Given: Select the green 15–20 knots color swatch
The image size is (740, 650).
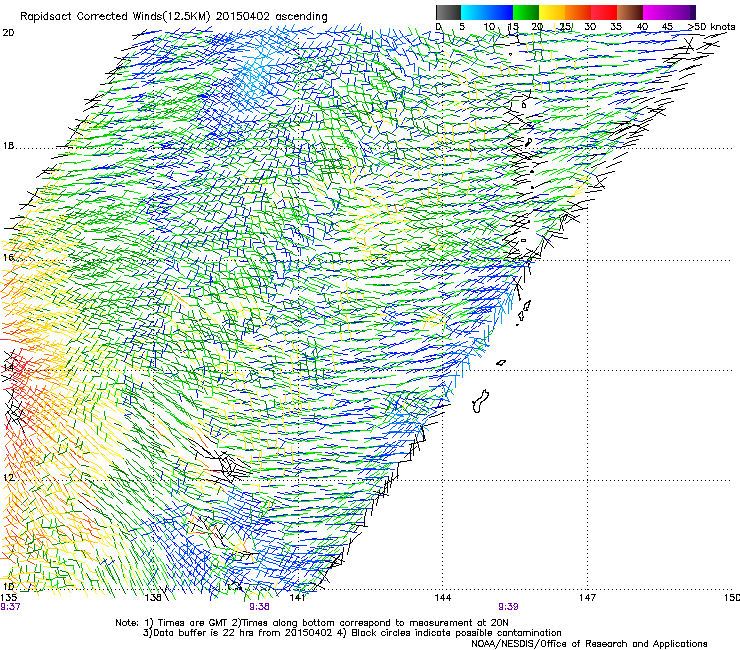Looking at the screenshot, I should pos(526,12).
